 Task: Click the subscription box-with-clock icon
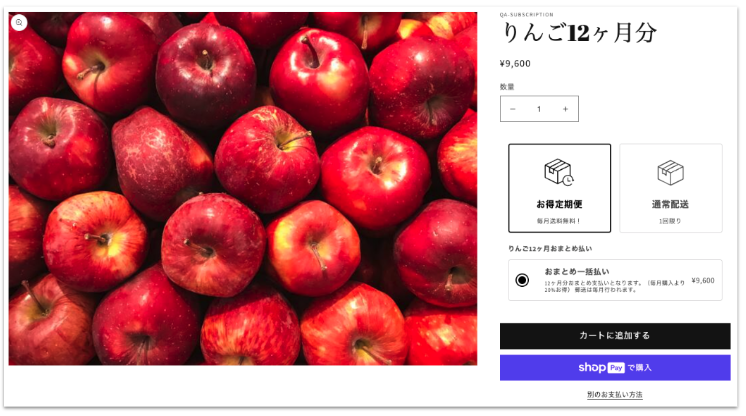pos(559,172)
